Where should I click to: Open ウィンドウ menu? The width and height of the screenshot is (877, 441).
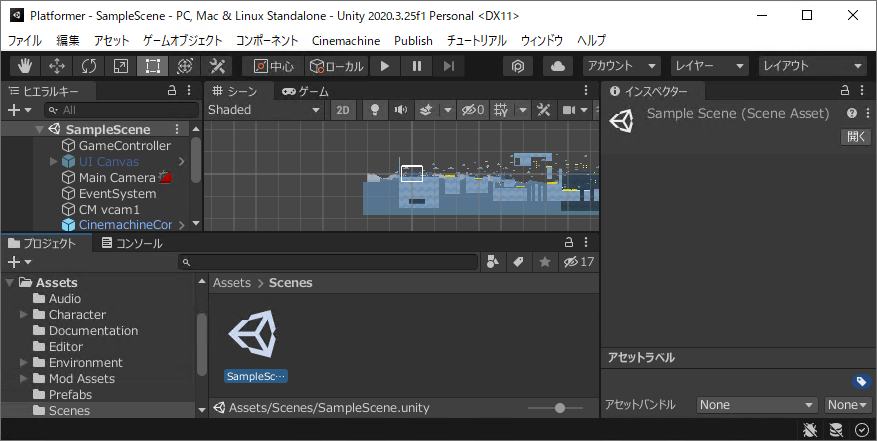(541, 41)
